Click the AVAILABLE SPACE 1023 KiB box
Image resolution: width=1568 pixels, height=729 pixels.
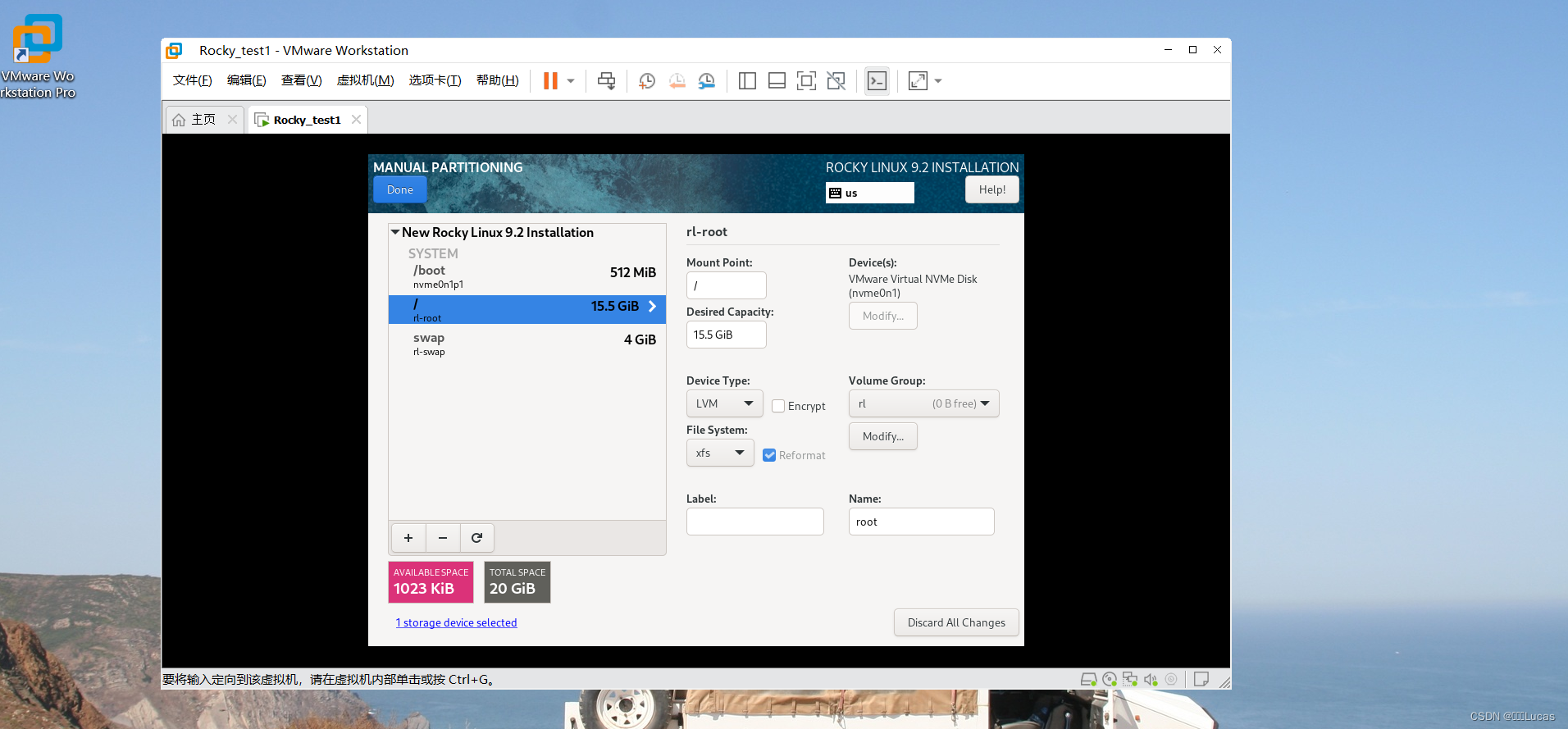[431, 582]
